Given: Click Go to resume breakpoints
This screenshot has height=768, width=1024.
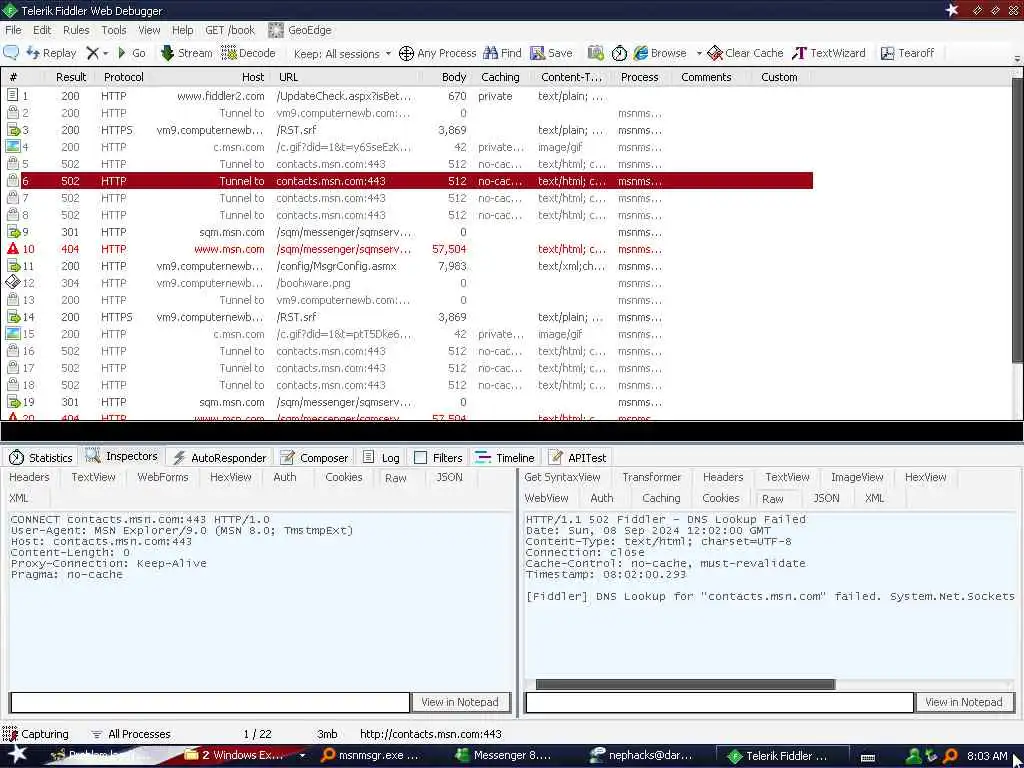Looking at the screenshot, I should [131, 53].
